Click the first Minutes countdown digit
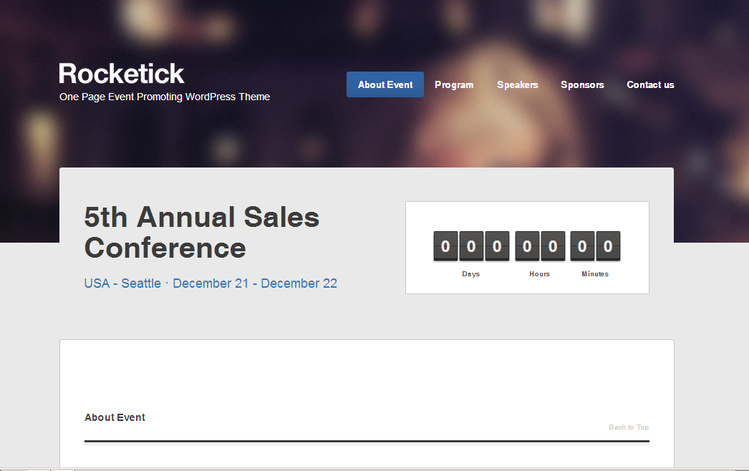The image size is (749, 471). 582,246
